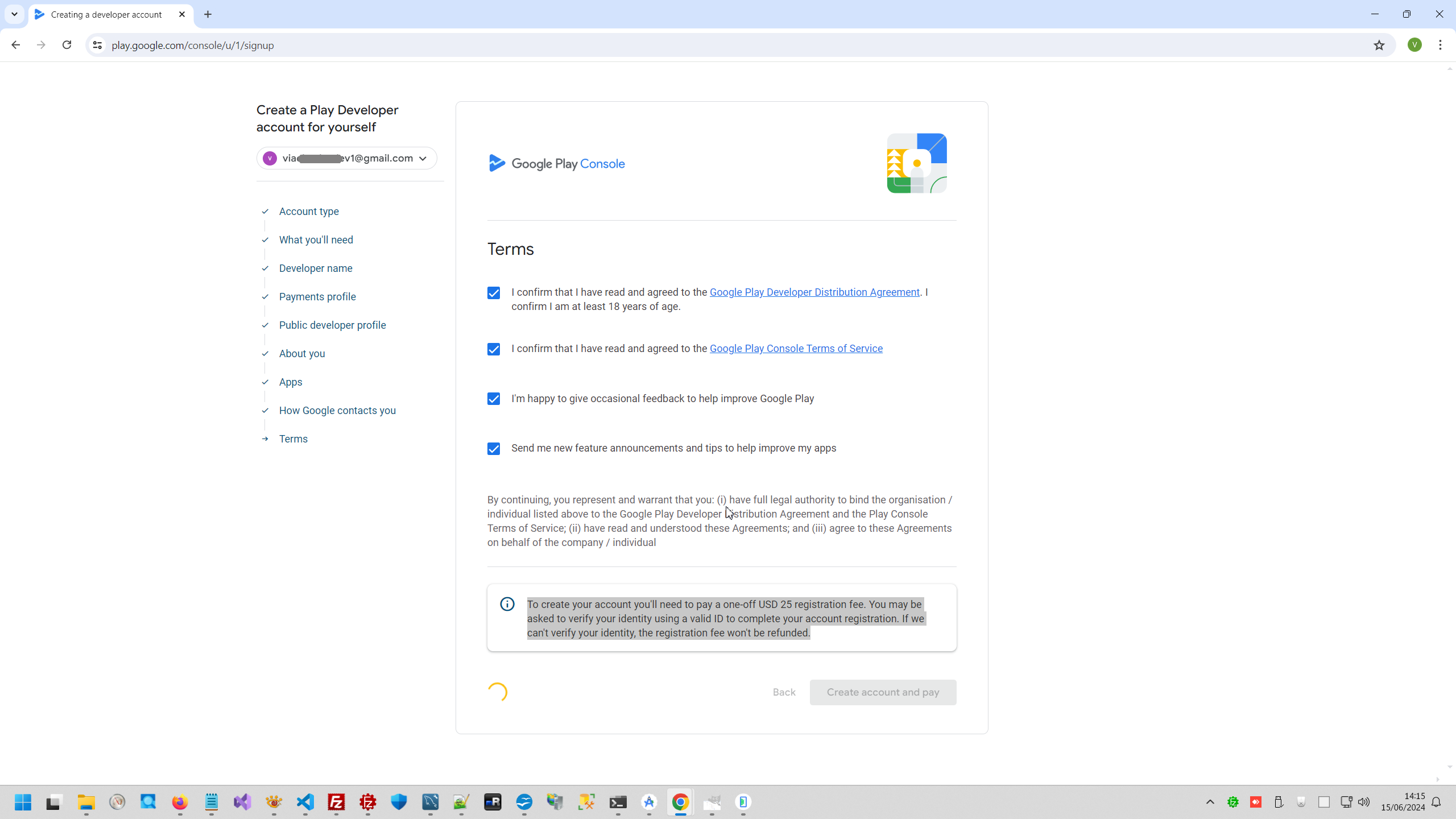Viewport: 1456px width, 819px height.
Task: Click the Back button
Action: 783,692
